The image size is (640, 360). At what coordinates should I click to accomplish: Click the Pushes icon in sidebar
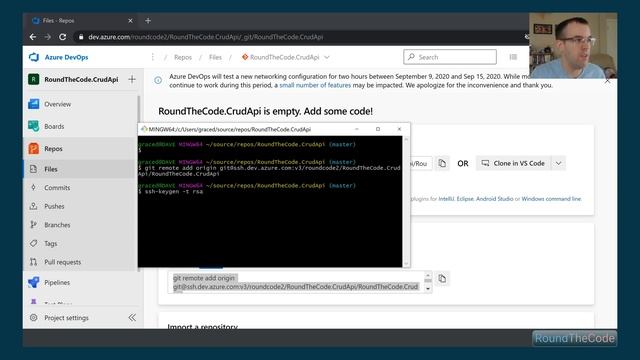[x=33, y=206]
